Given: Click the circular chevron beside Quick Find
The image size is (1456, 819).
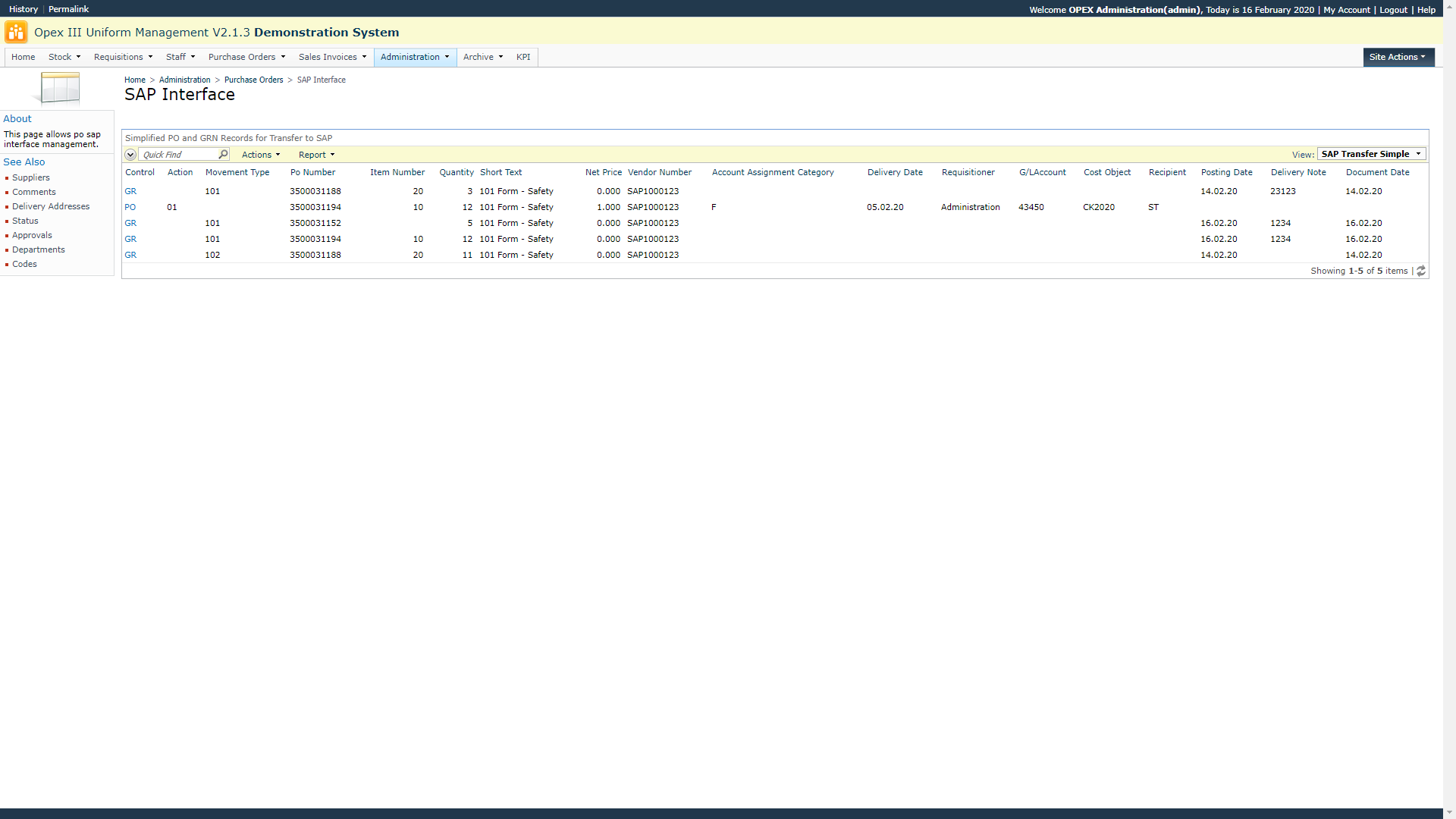Looking at the screenshot, I should point(130,155).
